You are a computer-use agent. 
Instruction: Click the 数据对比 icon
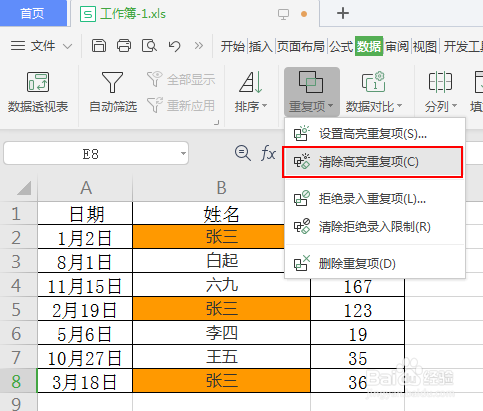pos(373,82)
